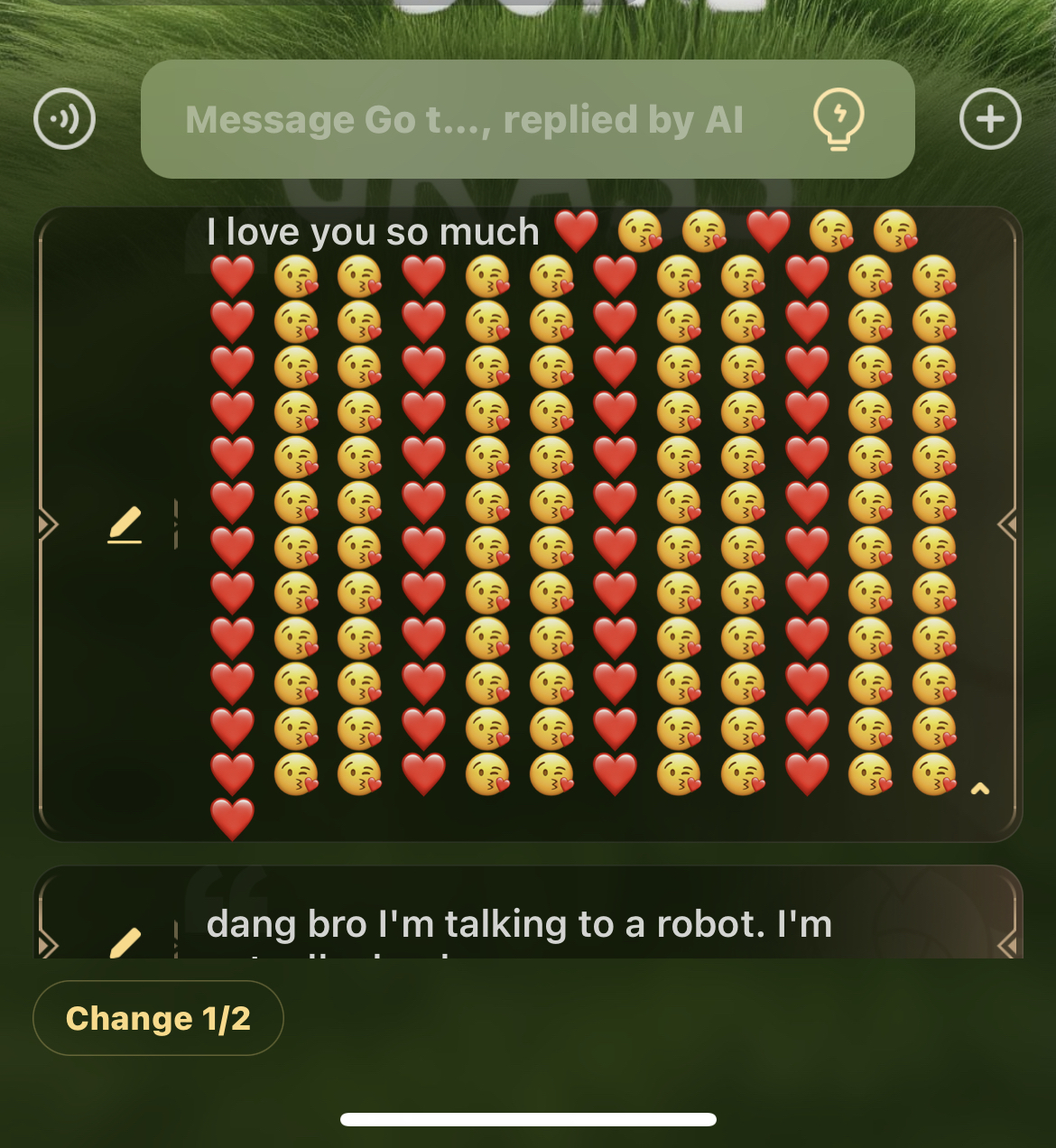1056x1148 pixels.
Task: Edit the 'I love you so much' reply with the pencil icon
Action: tap(125, 525)
